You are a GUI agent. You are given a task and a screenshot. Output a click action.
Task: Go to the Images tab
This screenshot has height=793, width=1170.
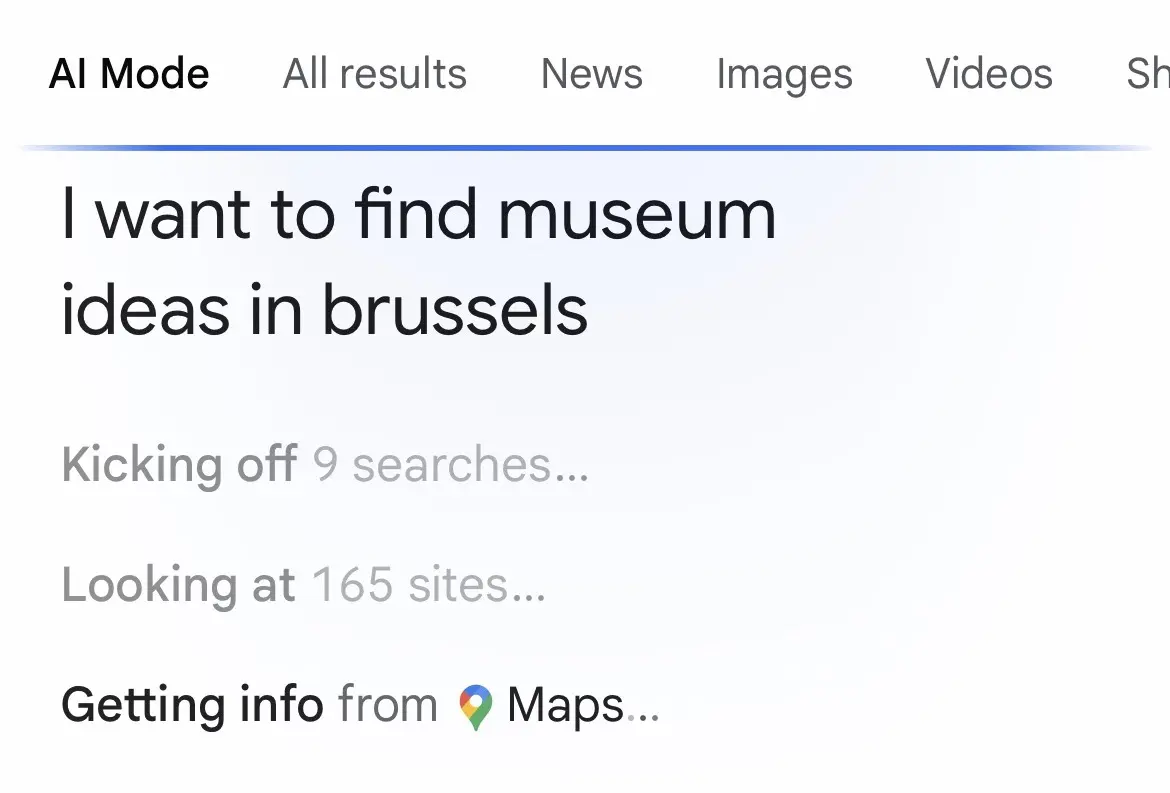784,74
